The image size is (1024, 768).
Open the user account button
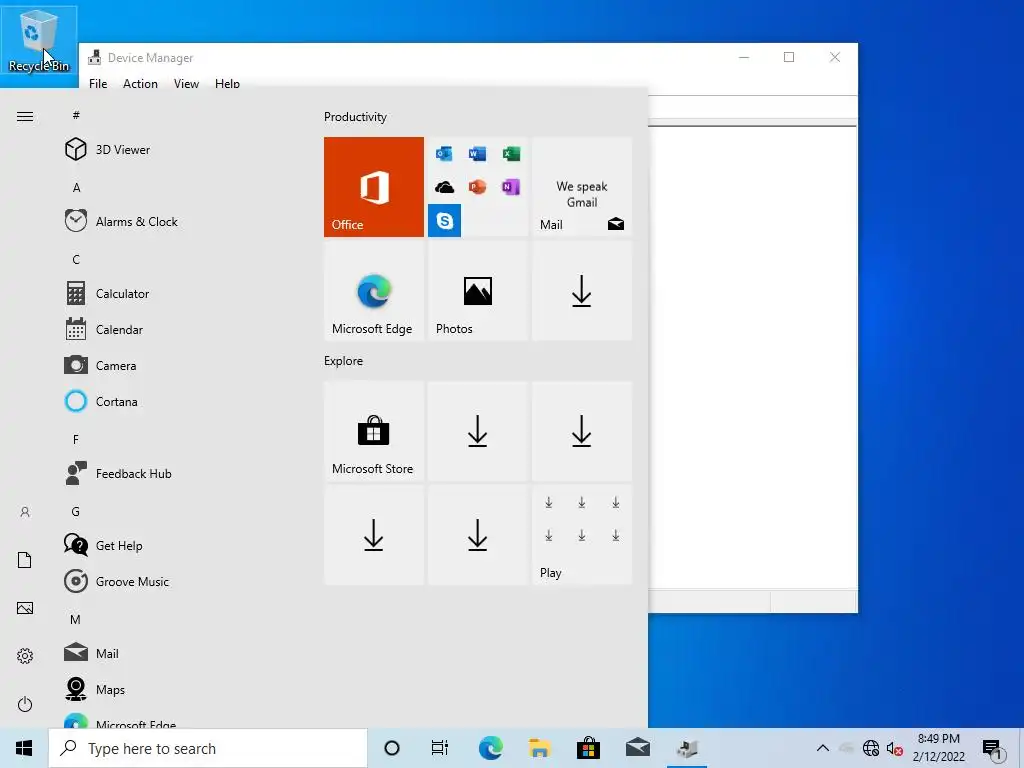(x=25, y=512)
